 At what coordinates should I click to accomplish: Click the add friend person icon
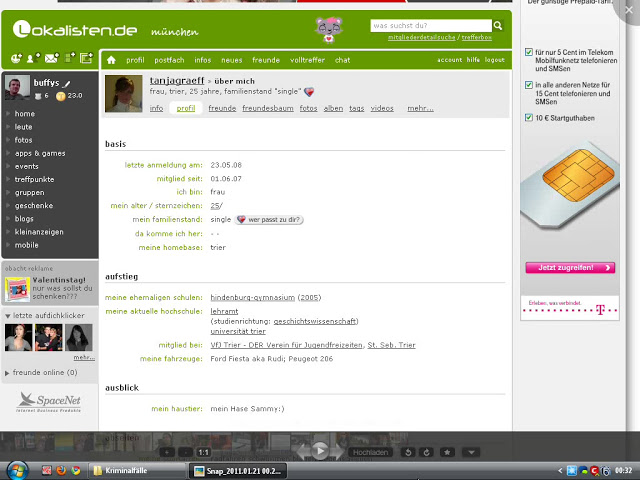coord(34,60)
